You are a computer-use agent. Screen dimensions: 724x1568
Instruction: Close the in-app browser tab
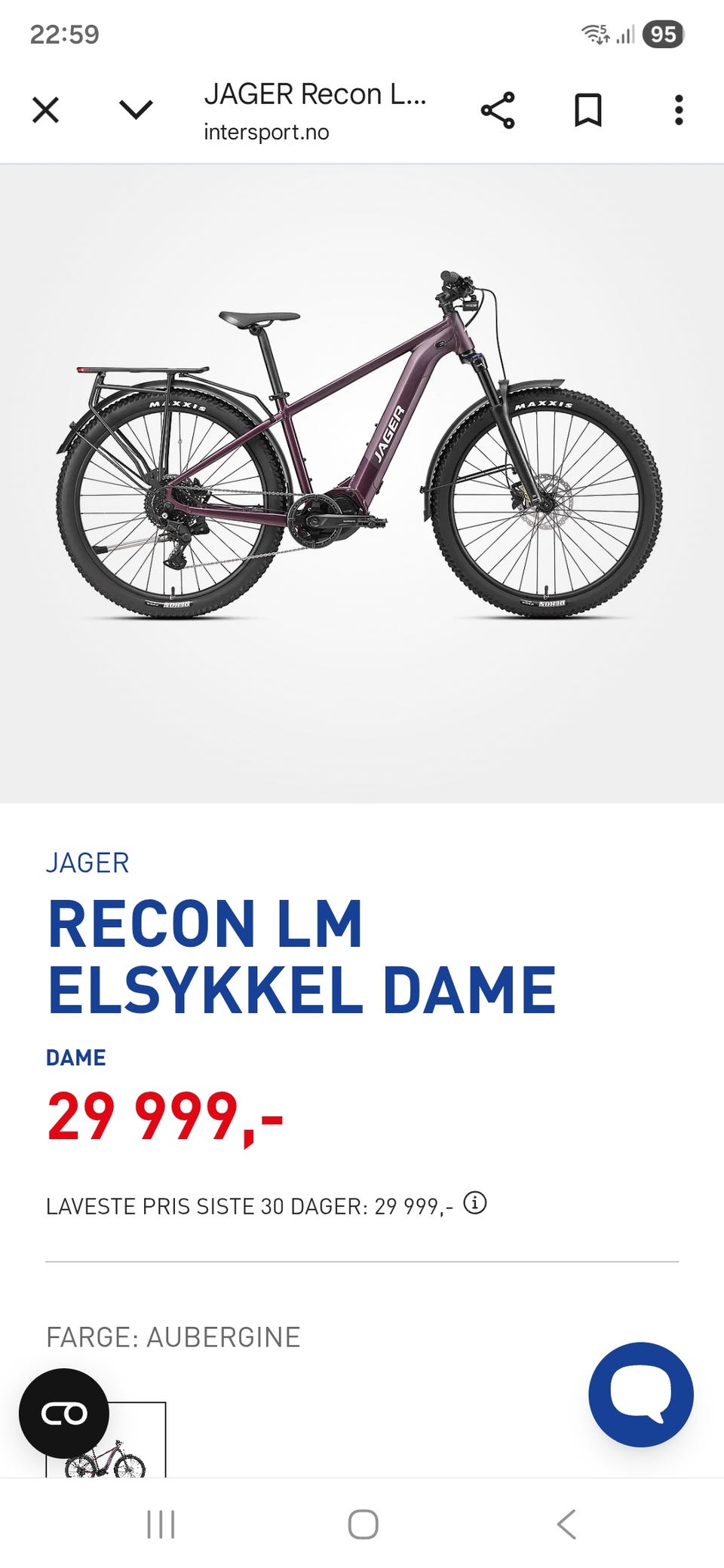click(45, 110)
